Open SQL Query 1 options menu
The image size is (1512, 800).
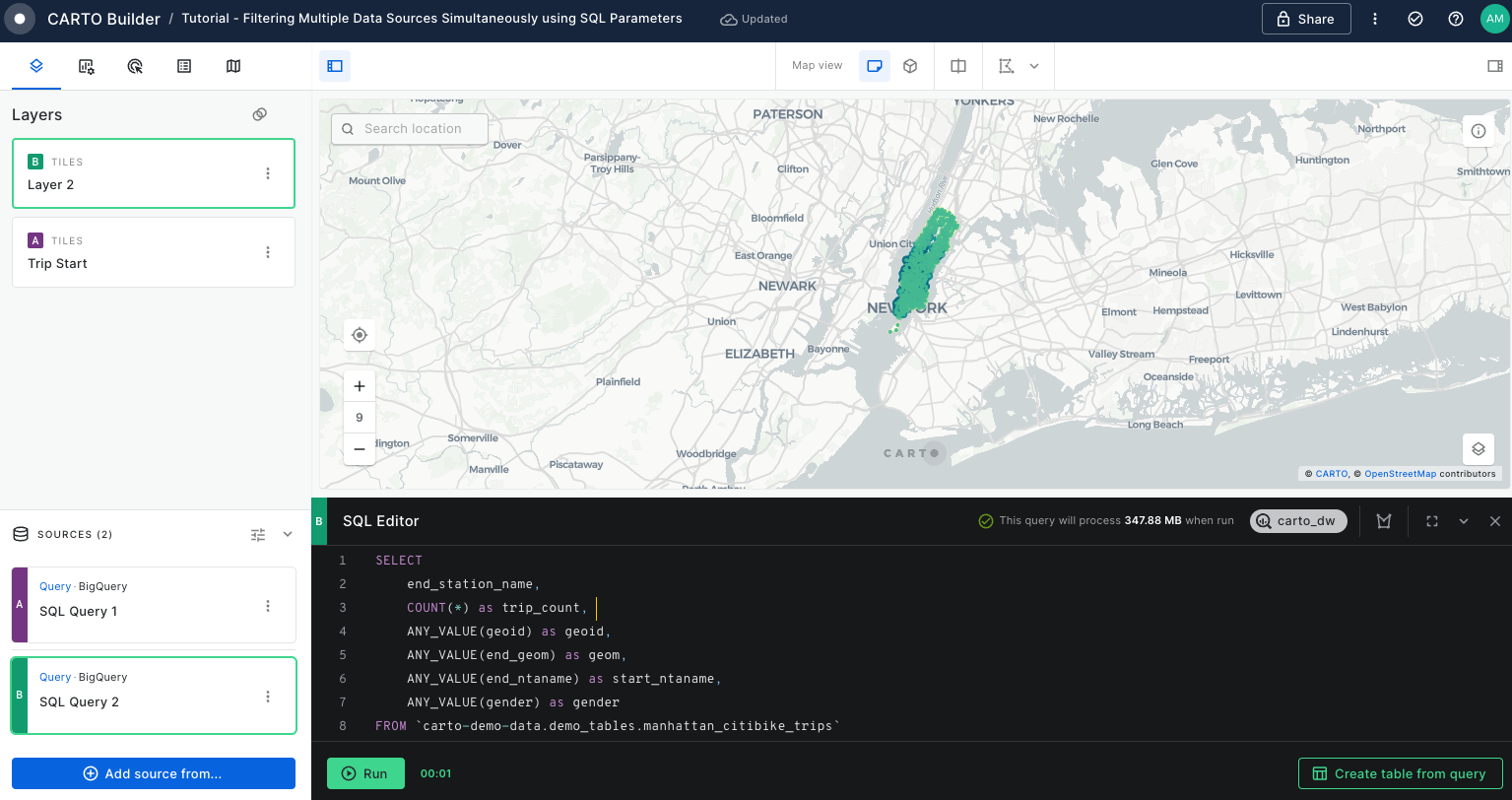268,606
